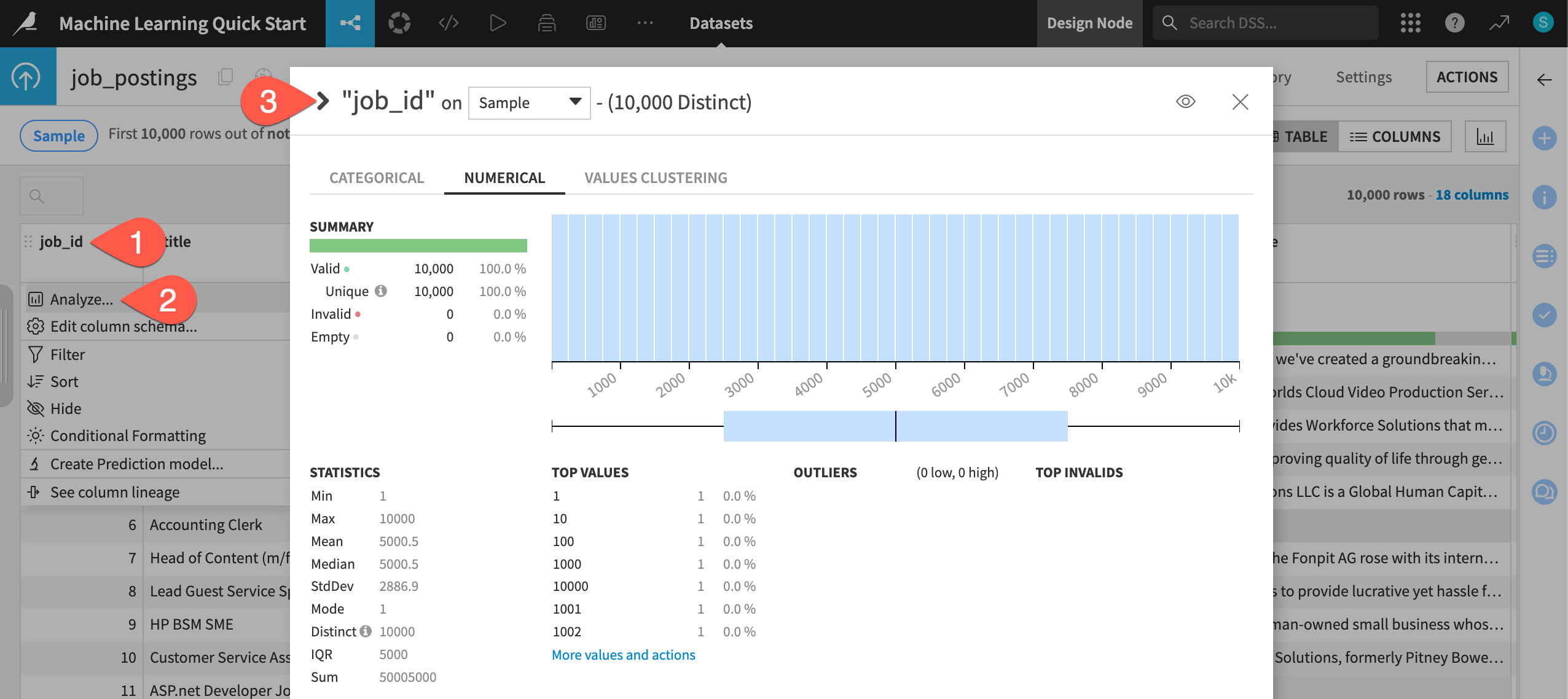Image resolution: width=1568 pixels, height=699 pixels.
Task: Open the more options ellipsis menu
Action: tap(645, 23)
